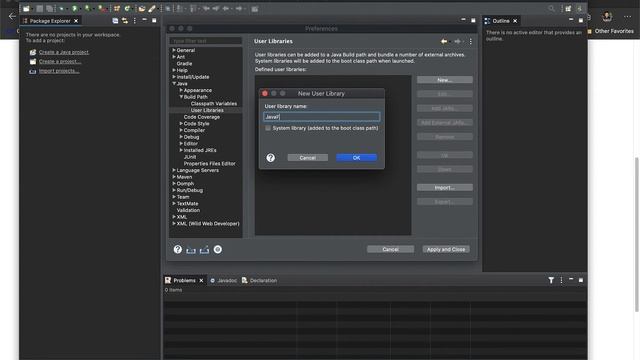Collapse the Build Path node

click(x=181, y=97)
